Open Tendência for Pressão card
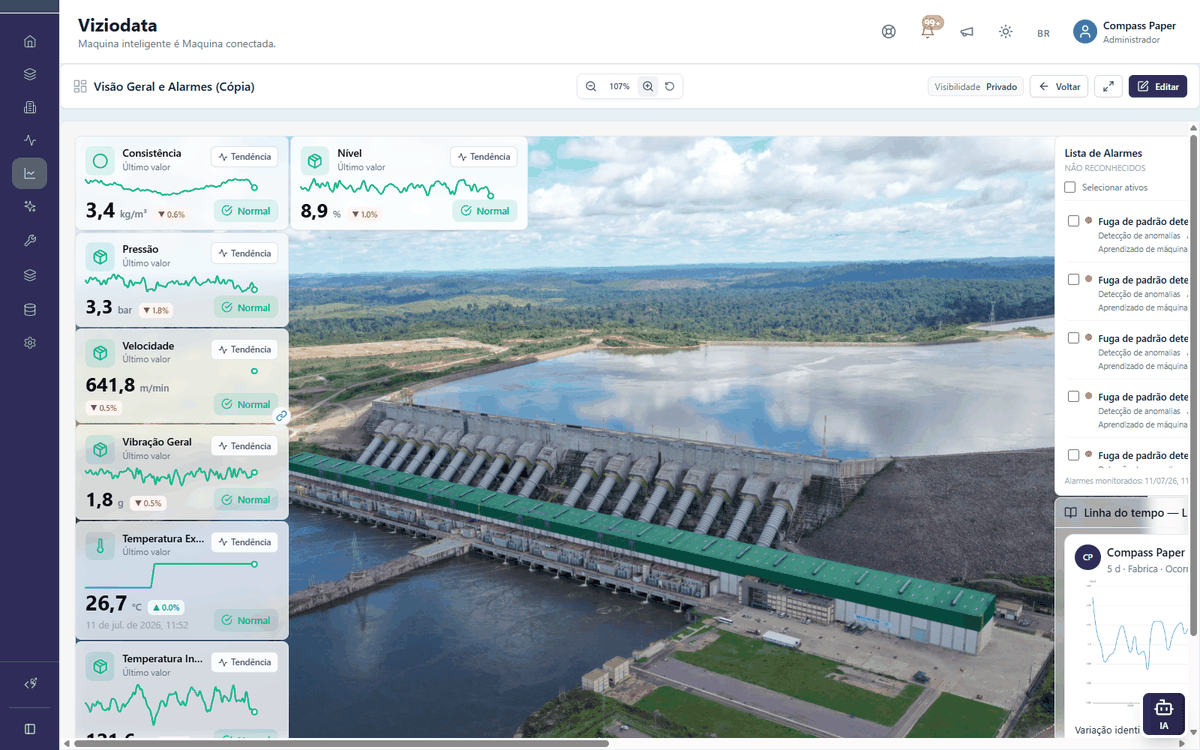The width and height of the screenshot is (1200, 750). pos(245,253)
